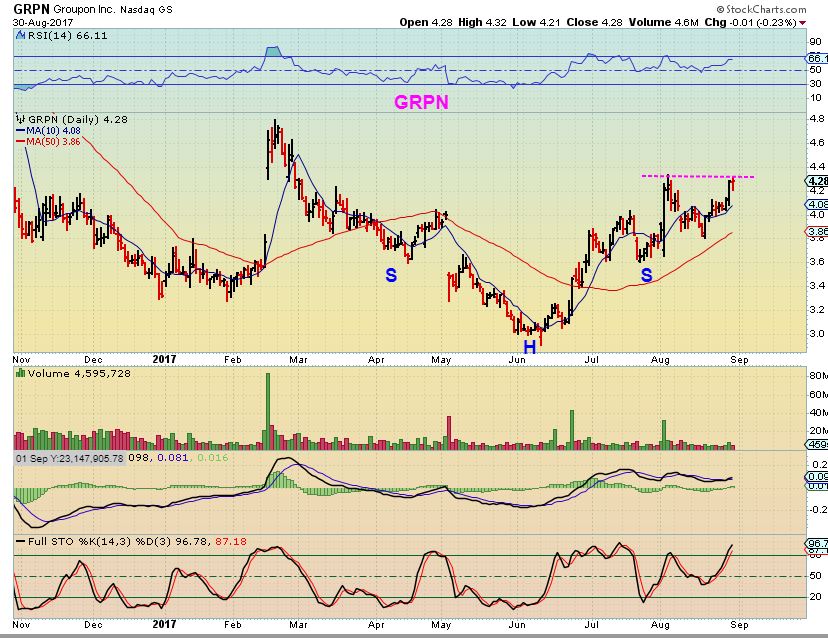Click the Groupon Inc. company name
Screen dimensions: 828x638
tap(83, 10)
